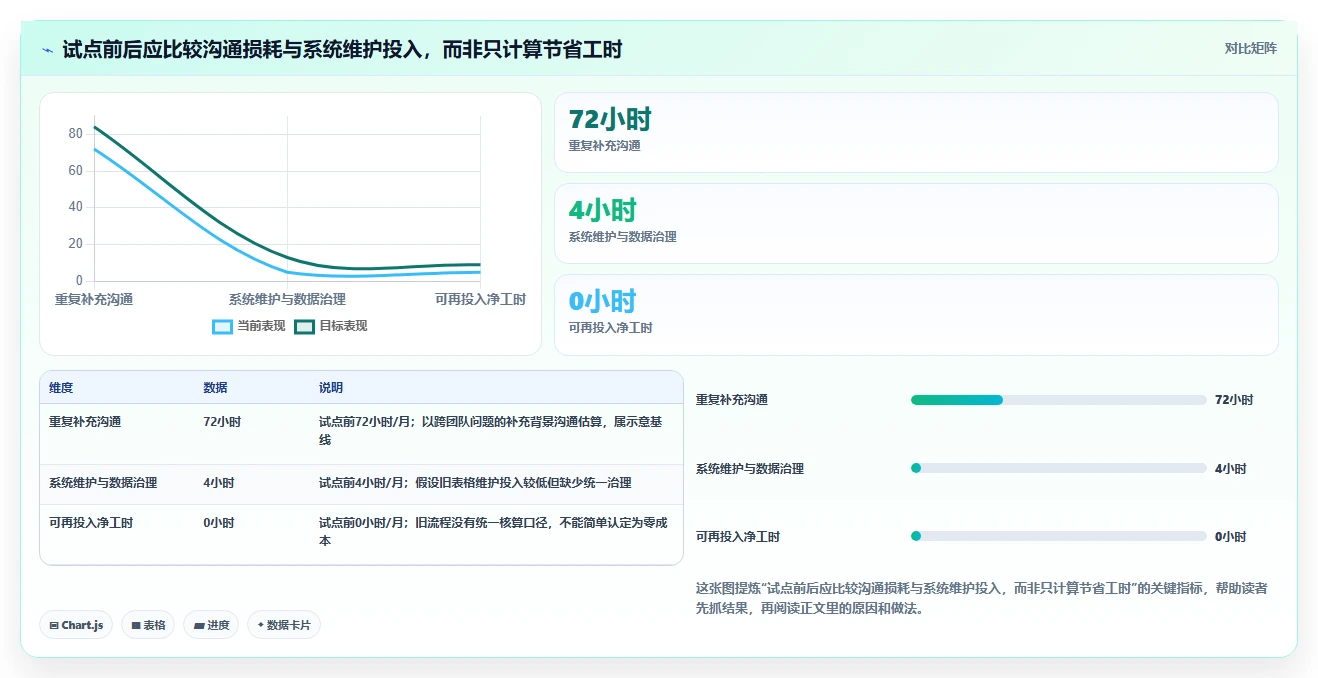Click the 表格 tag chip
This screenshot has width=1318, height=678.
tap(148, 625)
